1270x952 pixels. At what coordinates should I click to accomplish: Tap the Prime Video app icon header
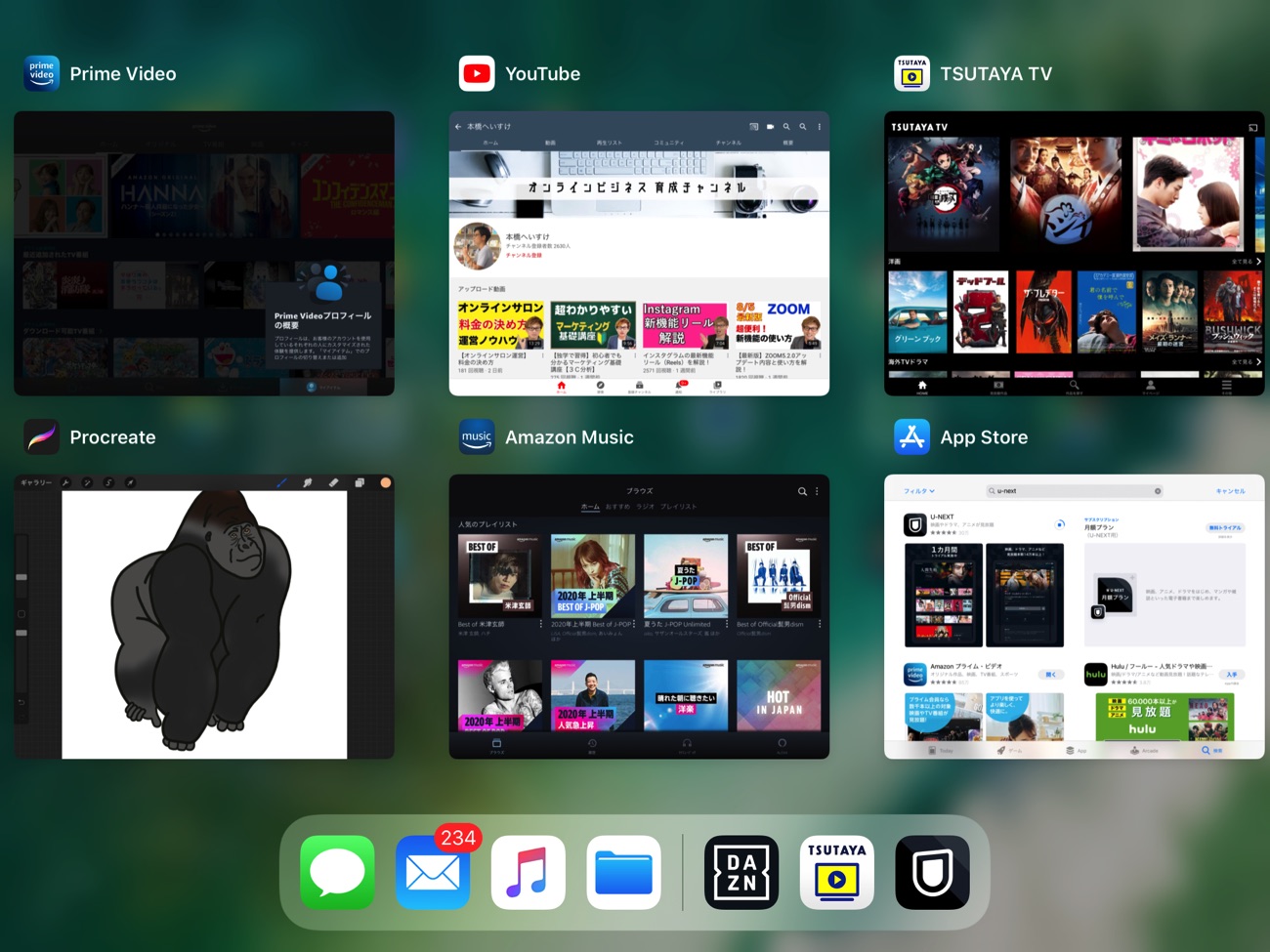[x=42, y=73]
